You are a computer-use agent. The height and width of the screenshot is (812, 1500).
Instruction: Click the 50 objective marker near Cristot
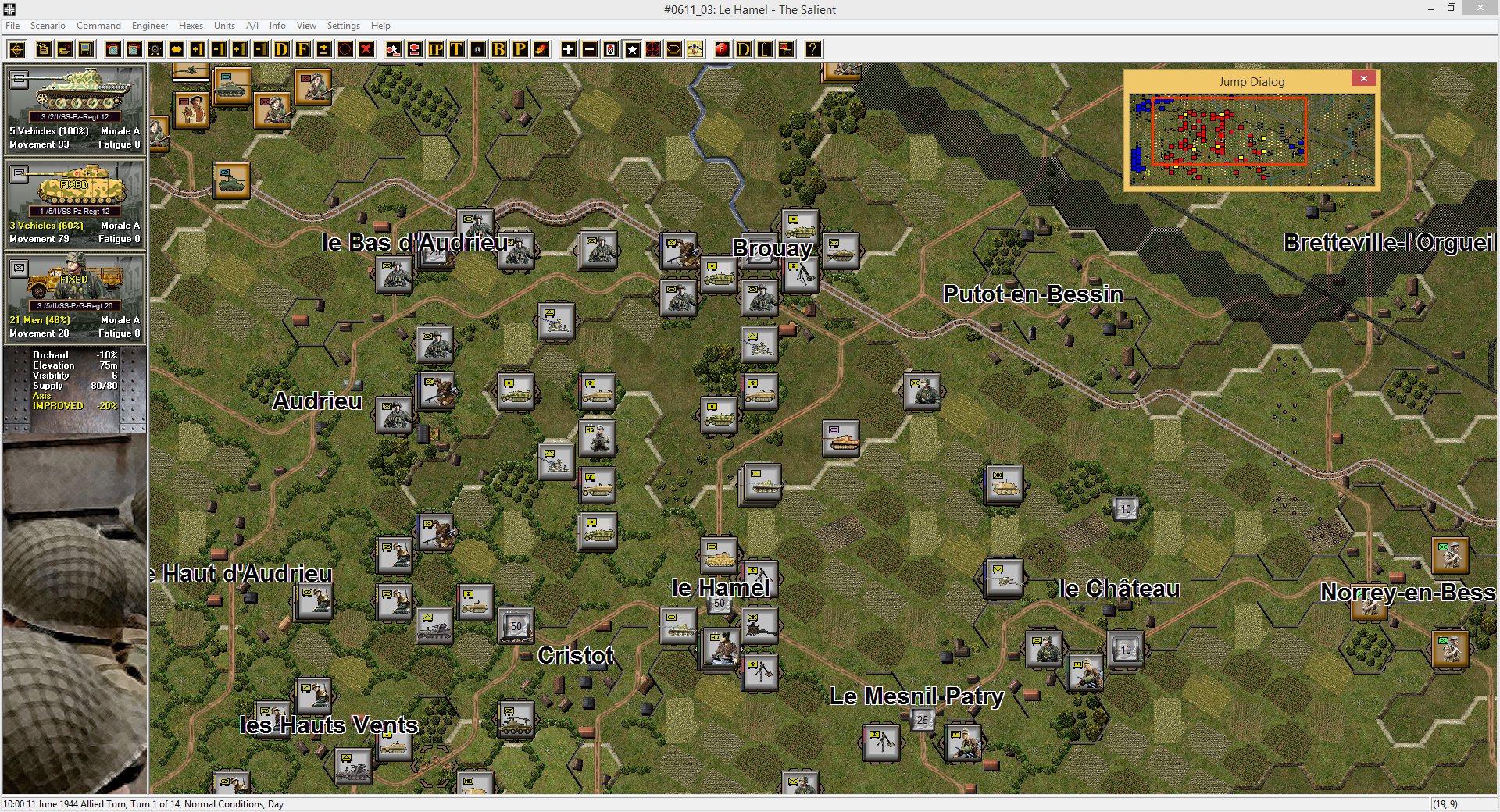[516, 626]
